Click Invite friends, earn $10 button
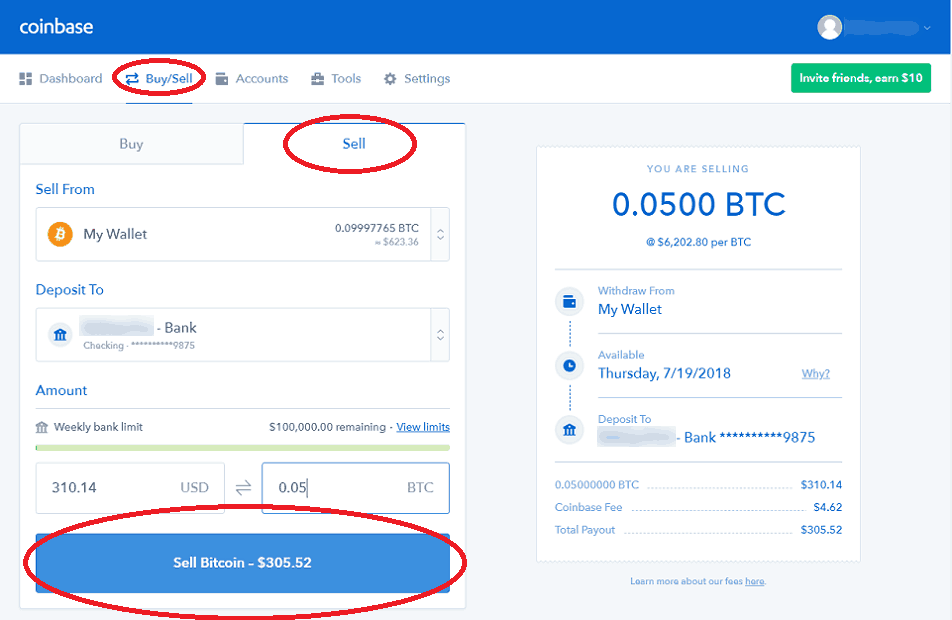Screen dimensions: 952x620 860,78
